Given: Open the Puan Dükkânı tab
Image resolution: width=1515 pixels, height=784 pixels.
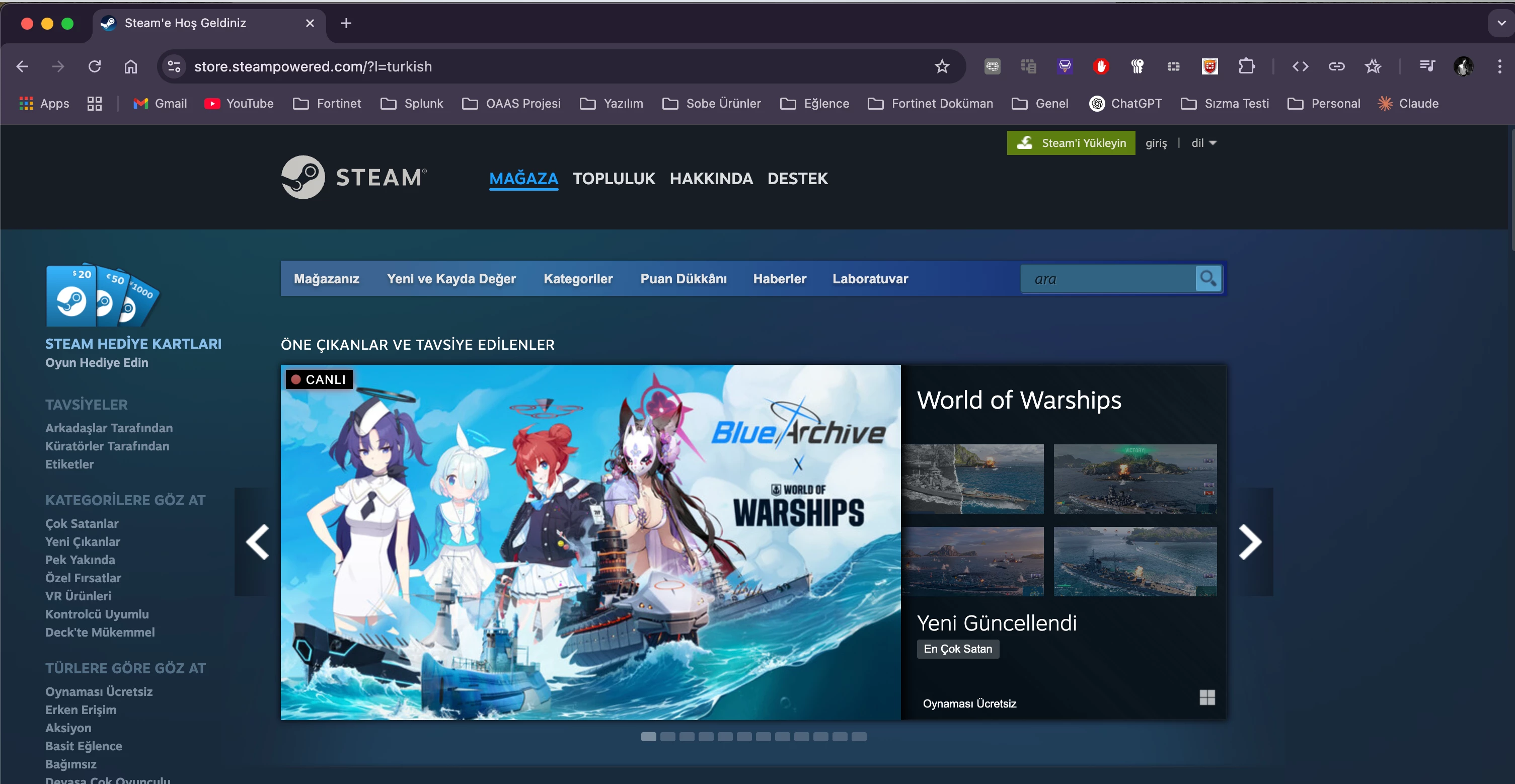Looking at the screenshot, I should pyautogui.click(x=684, y=279).
